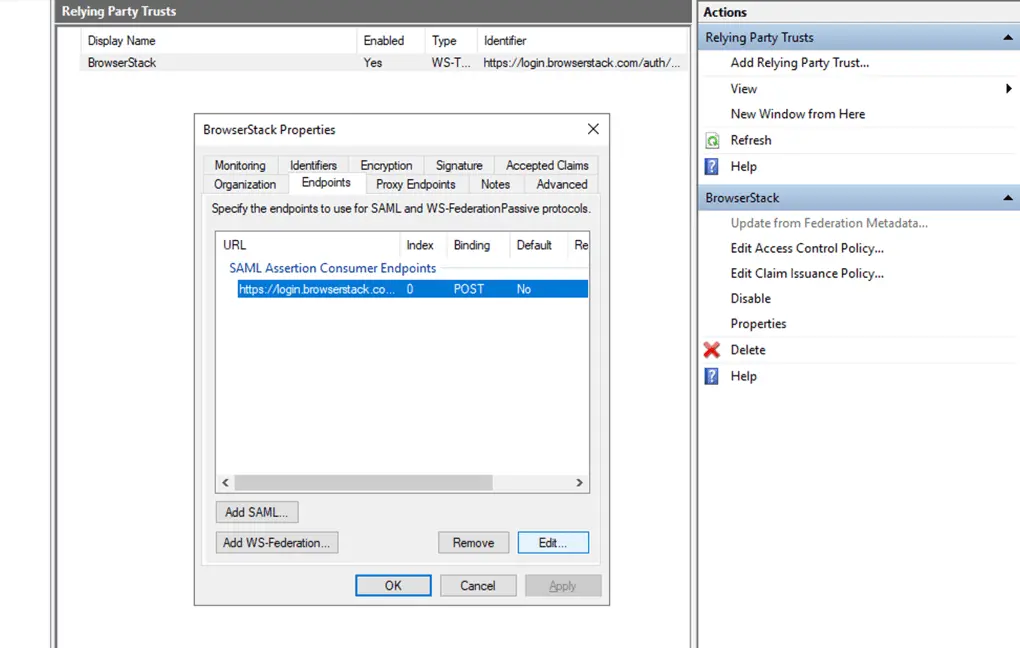Switch to the Advanced tab
The height and width of the screenshot is (648, 1020).
click(561, 185)
